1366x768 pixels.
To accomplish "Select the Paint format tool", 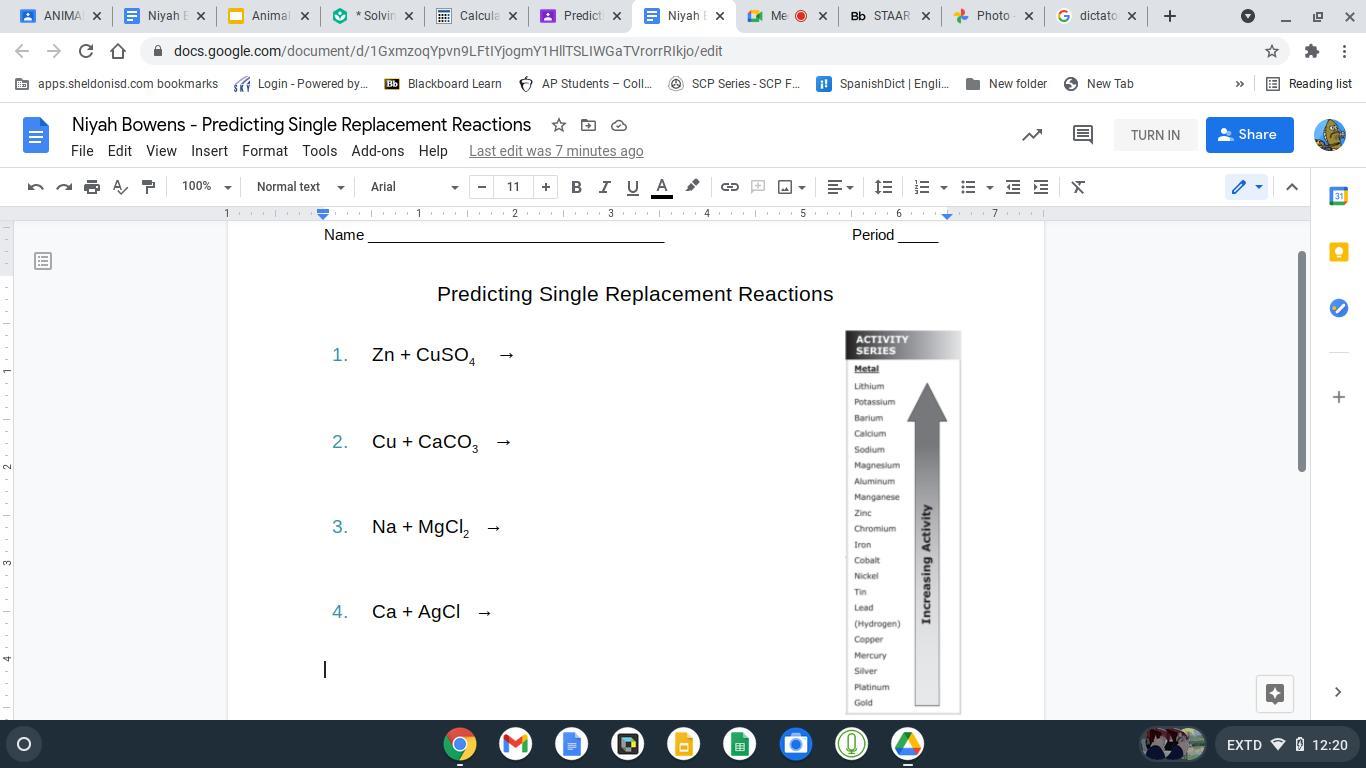I will coord(148,187).
